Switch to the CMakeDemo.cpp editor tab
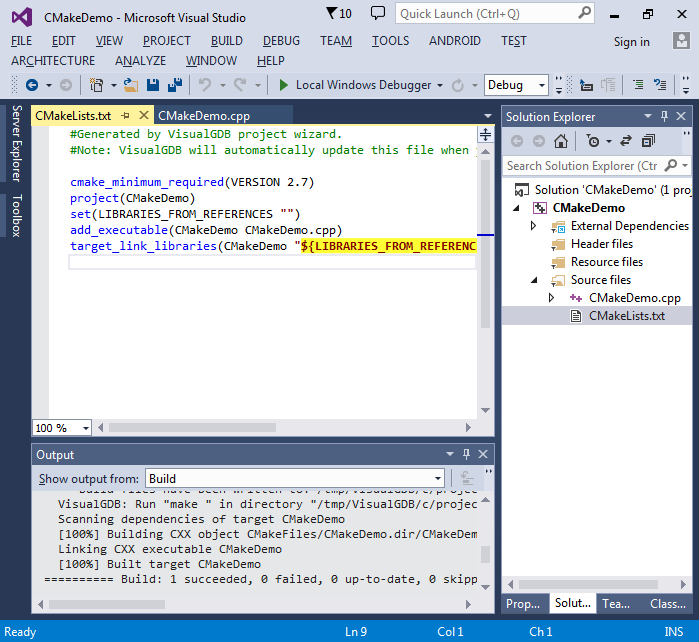The width and height of the screenshot is (699, 642). pyautogui.click(x=204, y=116)
